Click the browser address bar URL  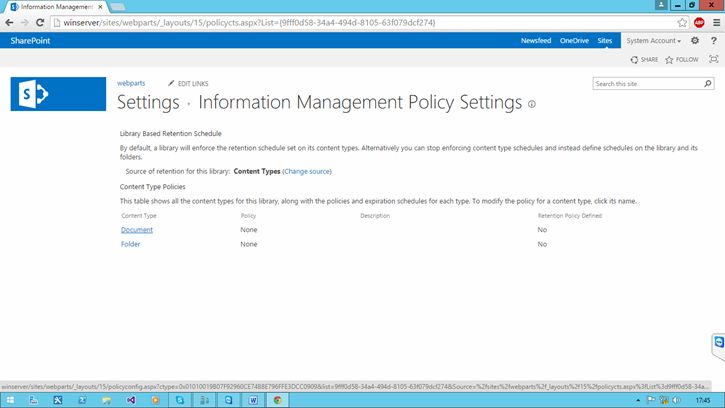click(x=249, y=23)
